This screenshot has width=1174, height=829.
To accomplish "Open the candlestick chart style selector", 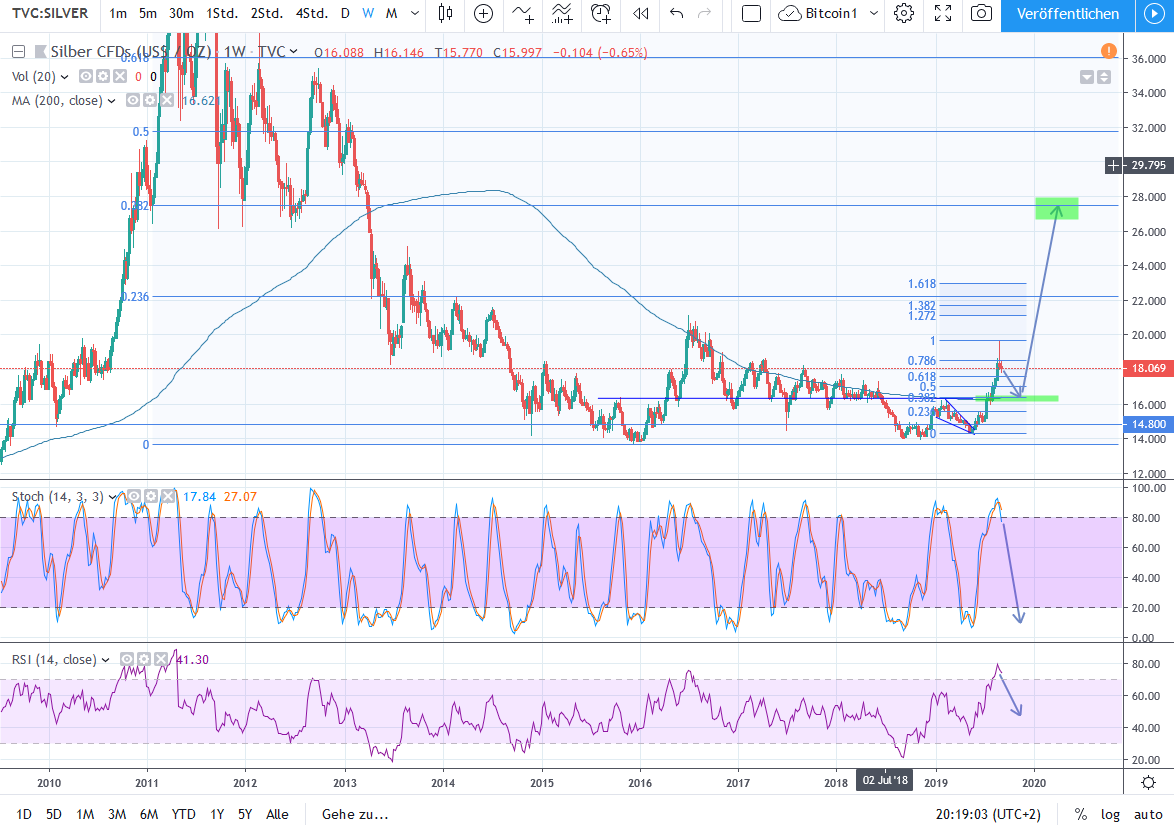I will 446,13.
